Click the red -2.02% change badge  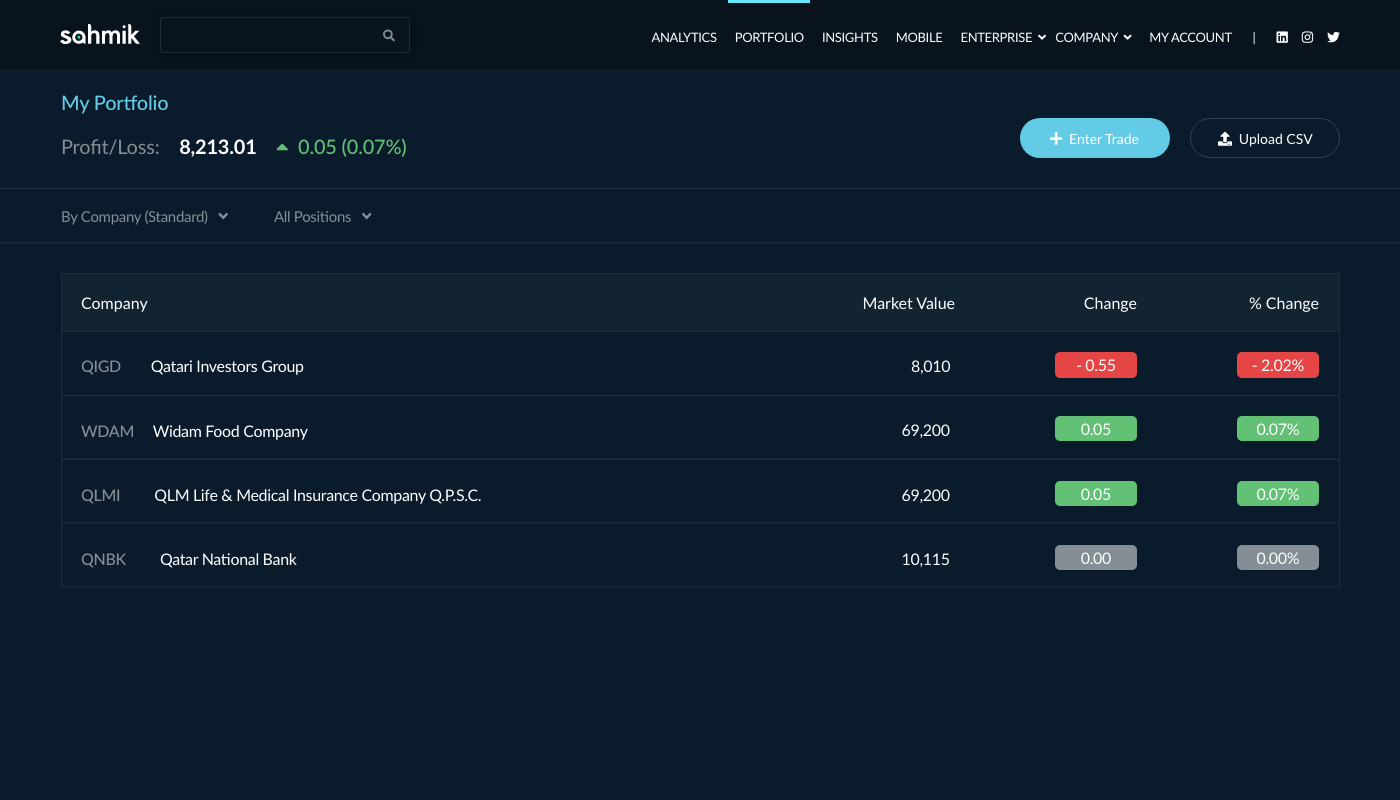[1278, 365]
